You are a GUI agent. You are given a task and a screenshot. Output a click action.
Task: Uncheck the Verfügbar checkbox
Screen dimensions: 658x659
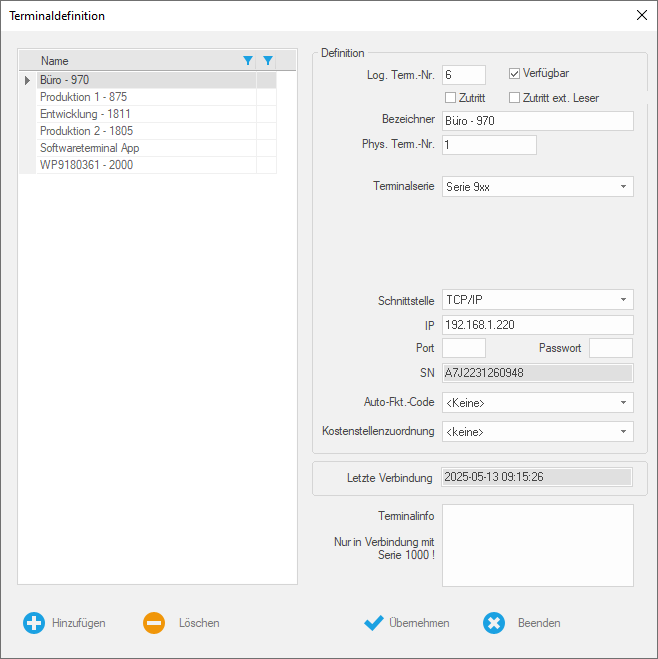coord(515,73)
